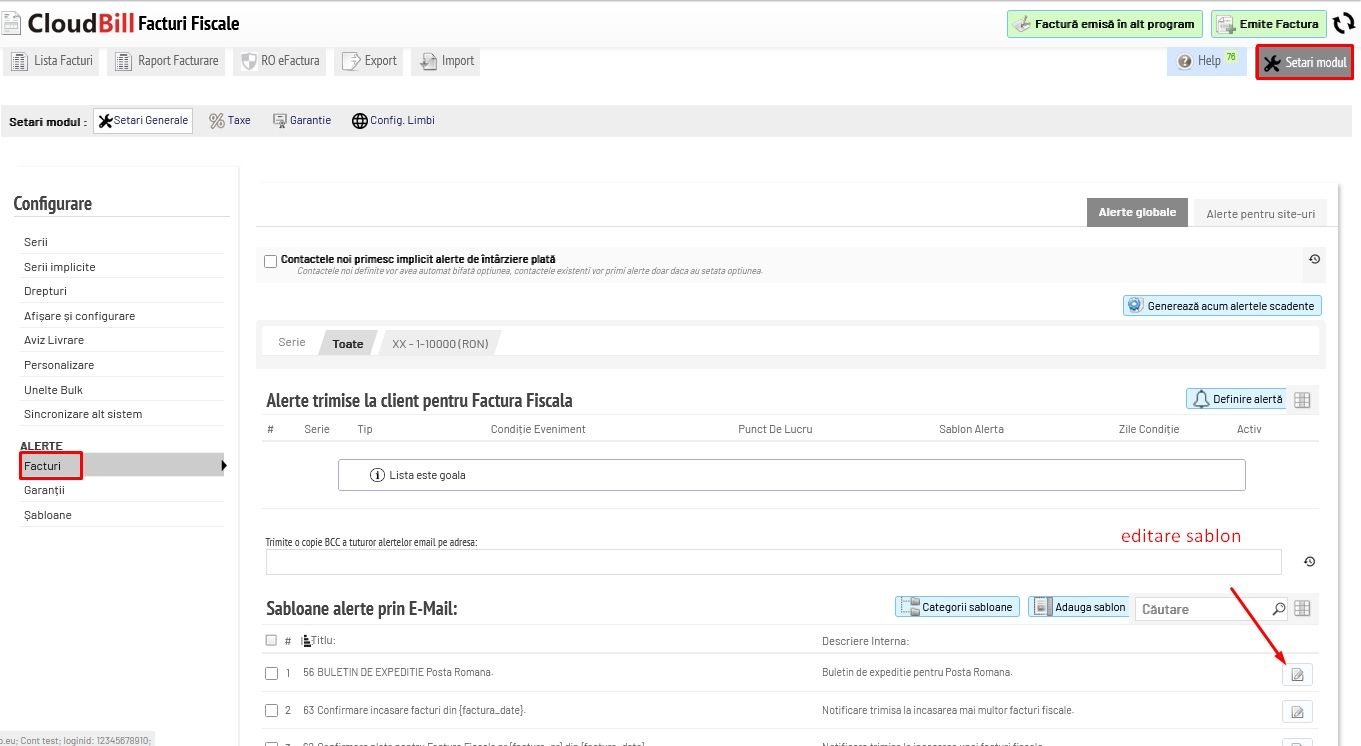Click edit icon for Confirmare incasare facturi row
The image size is (1361, 746).
tap(1297, 712)
